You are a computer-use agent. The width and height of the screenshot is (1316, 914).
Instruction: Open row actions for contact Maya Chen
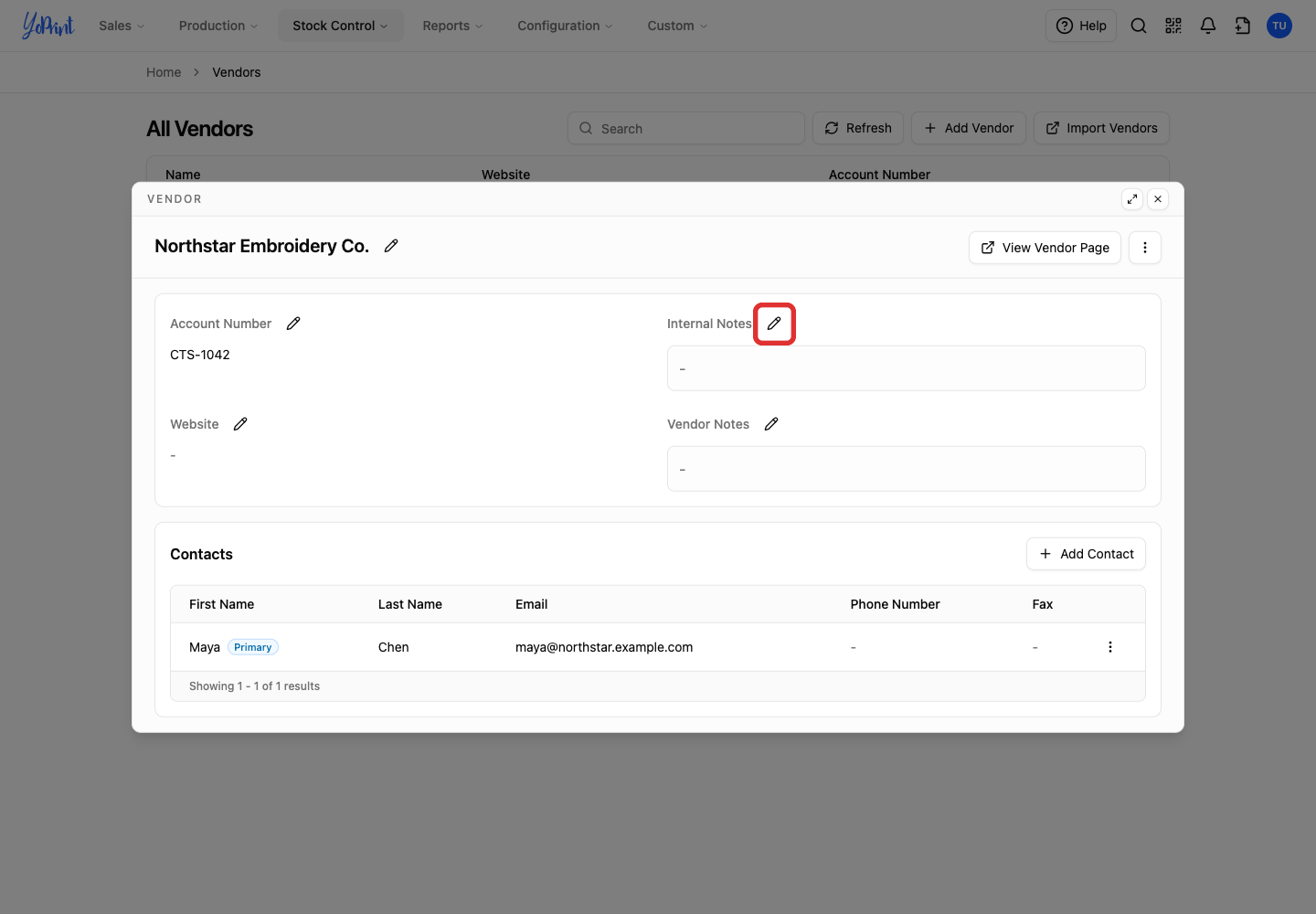[1110, 647]
